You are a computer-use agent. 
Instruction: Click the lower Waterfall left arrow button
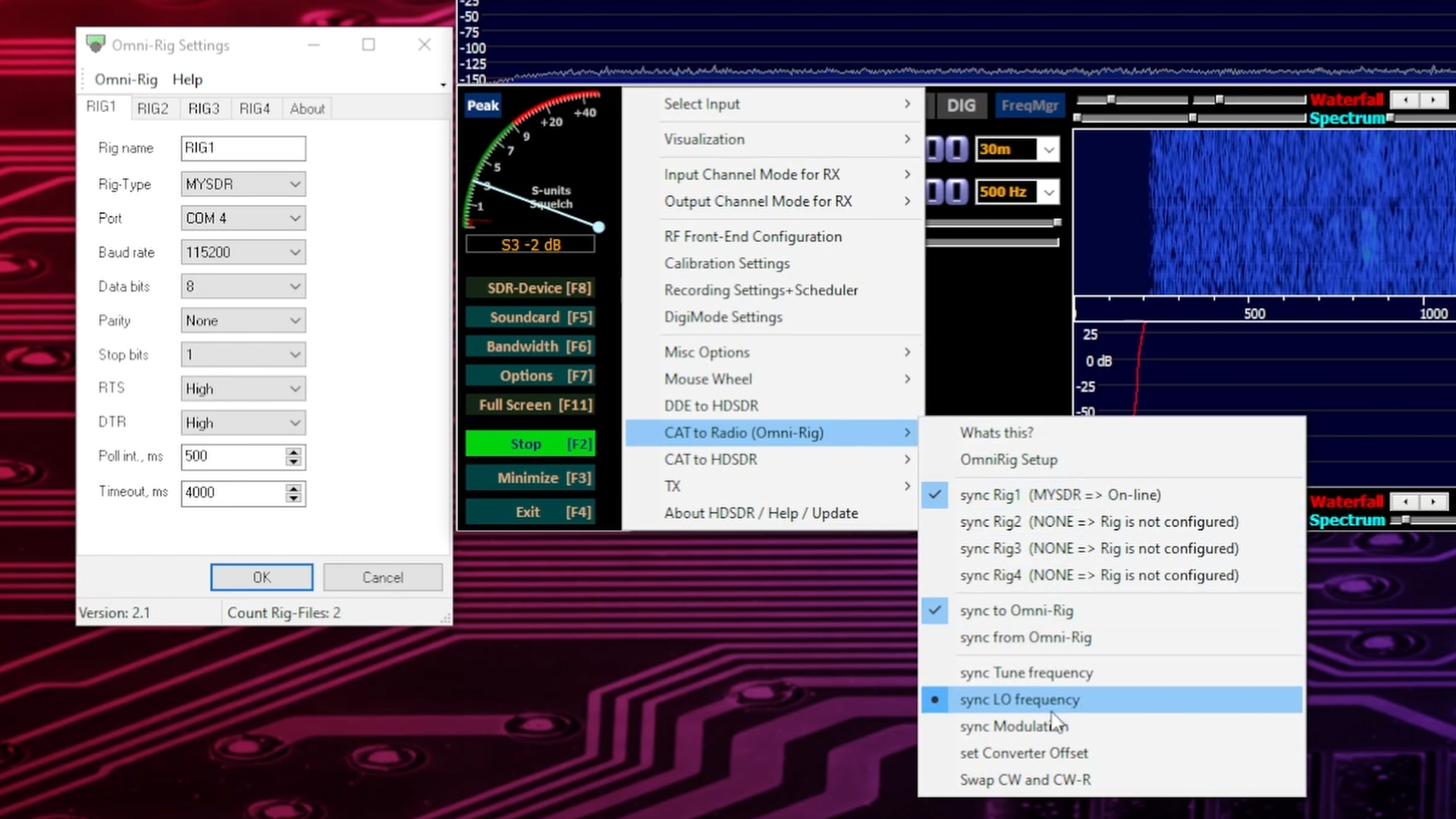[1405, 502]
